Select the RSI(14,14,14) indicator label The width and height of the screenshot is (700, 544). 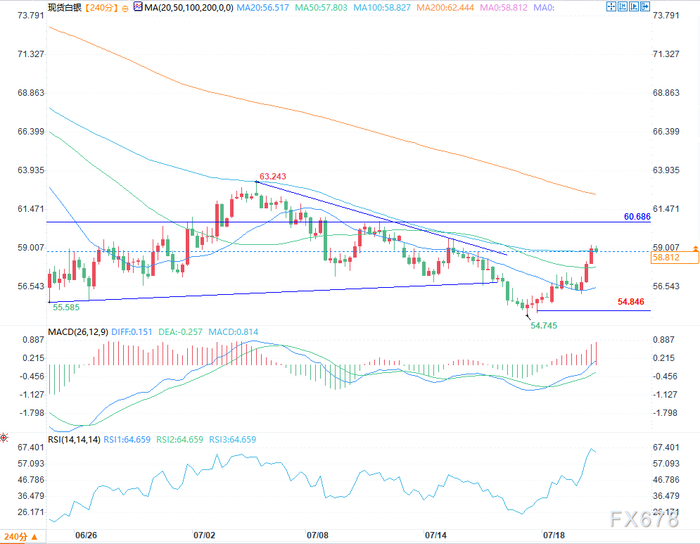pyautogui.click(x=74, y=440)
